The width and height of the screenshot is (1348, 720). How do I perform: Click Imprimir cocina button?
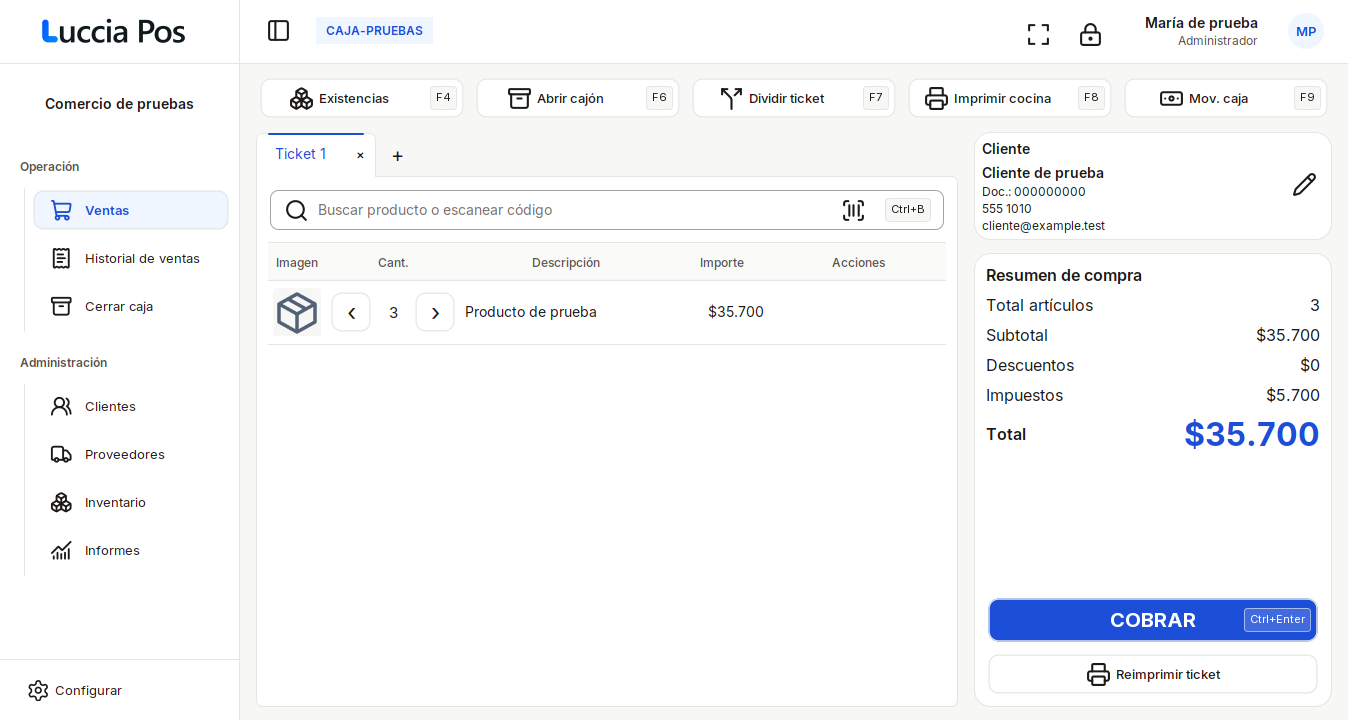tap(1010, 98)
